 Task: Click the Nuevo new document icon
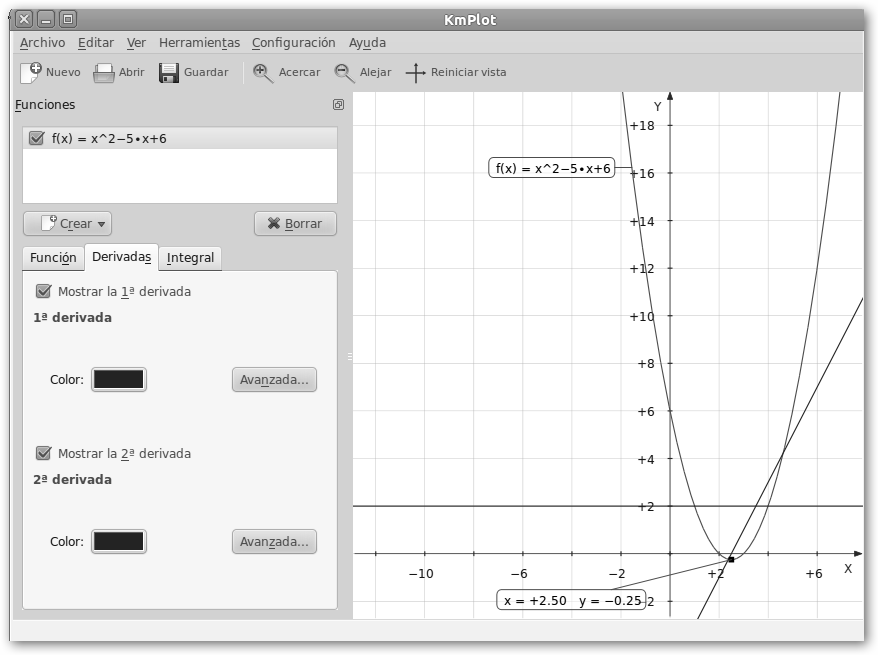click(x=31, y=72)
